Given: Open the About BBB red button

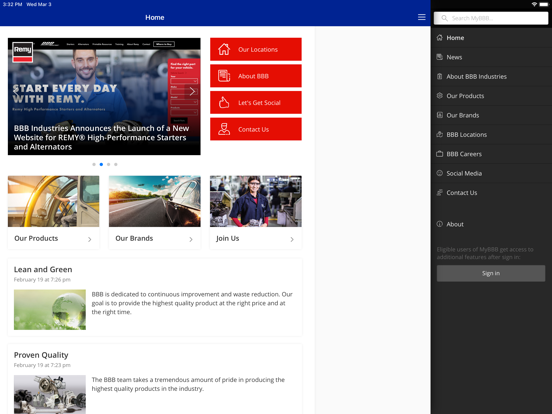Looking at the screenshot, I should coord(256,76).
